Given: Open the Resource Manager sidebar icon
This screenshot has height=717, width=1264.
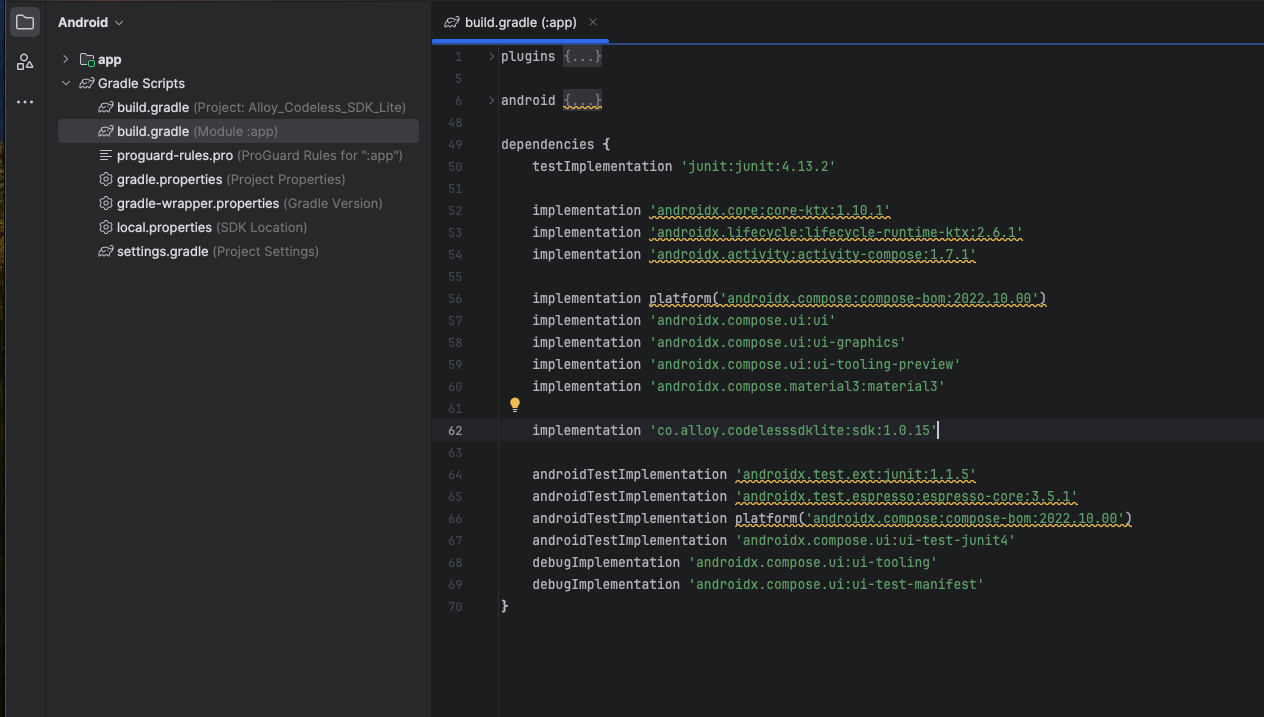Looking at the screenshot, I should point(25,62).
